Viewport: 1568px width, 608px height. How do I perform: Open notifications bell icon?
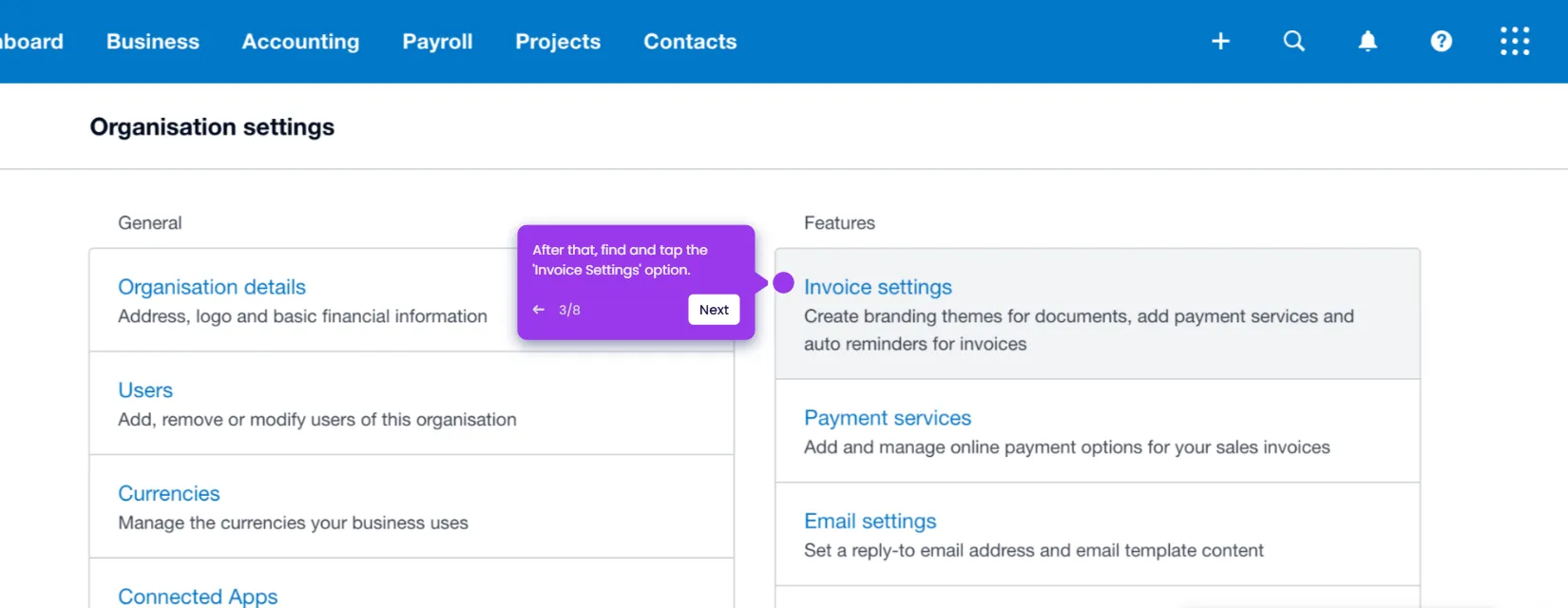(1367, 41)
